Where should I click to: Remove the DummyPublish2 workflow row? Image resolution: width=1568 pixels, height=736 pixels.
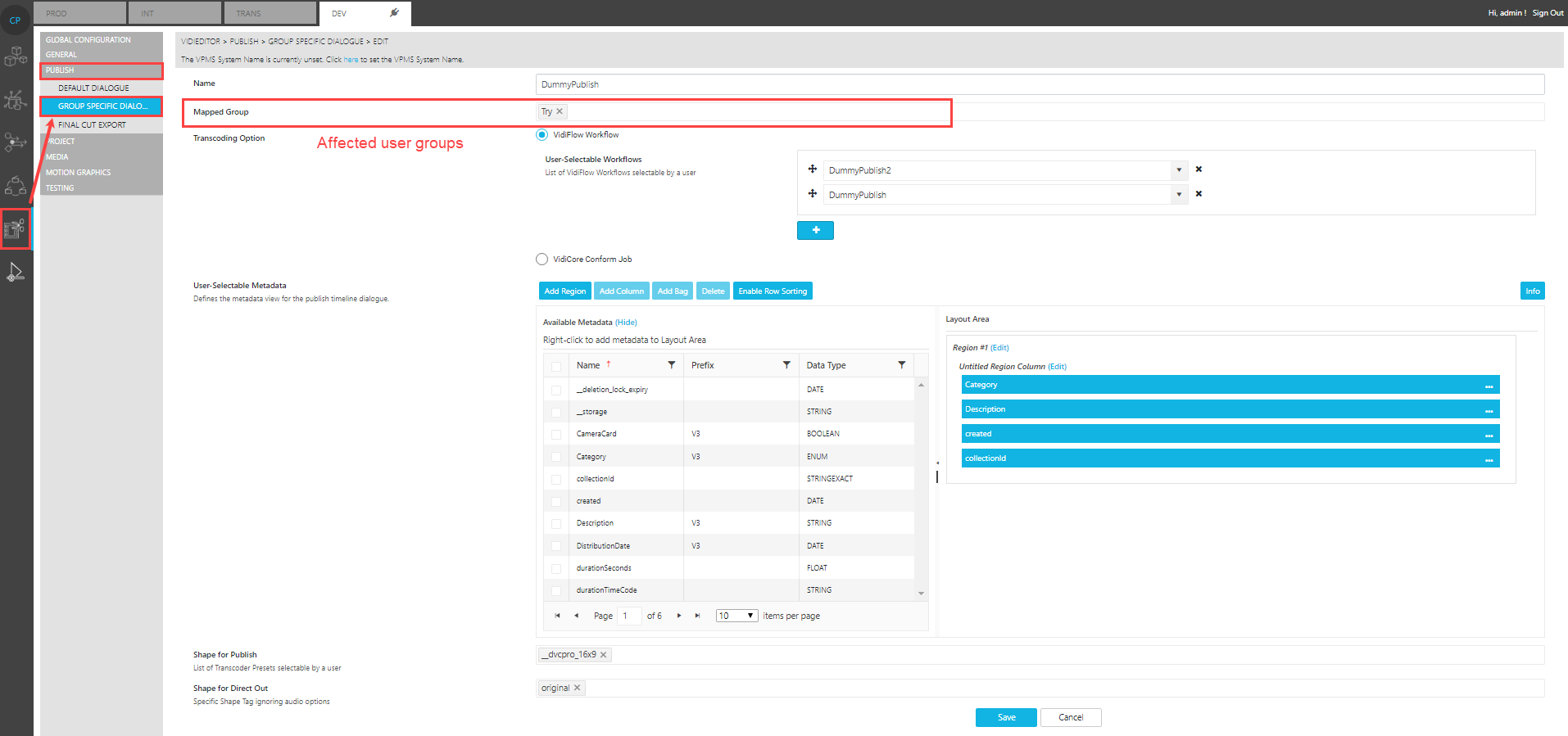[x=1199, y=169]
